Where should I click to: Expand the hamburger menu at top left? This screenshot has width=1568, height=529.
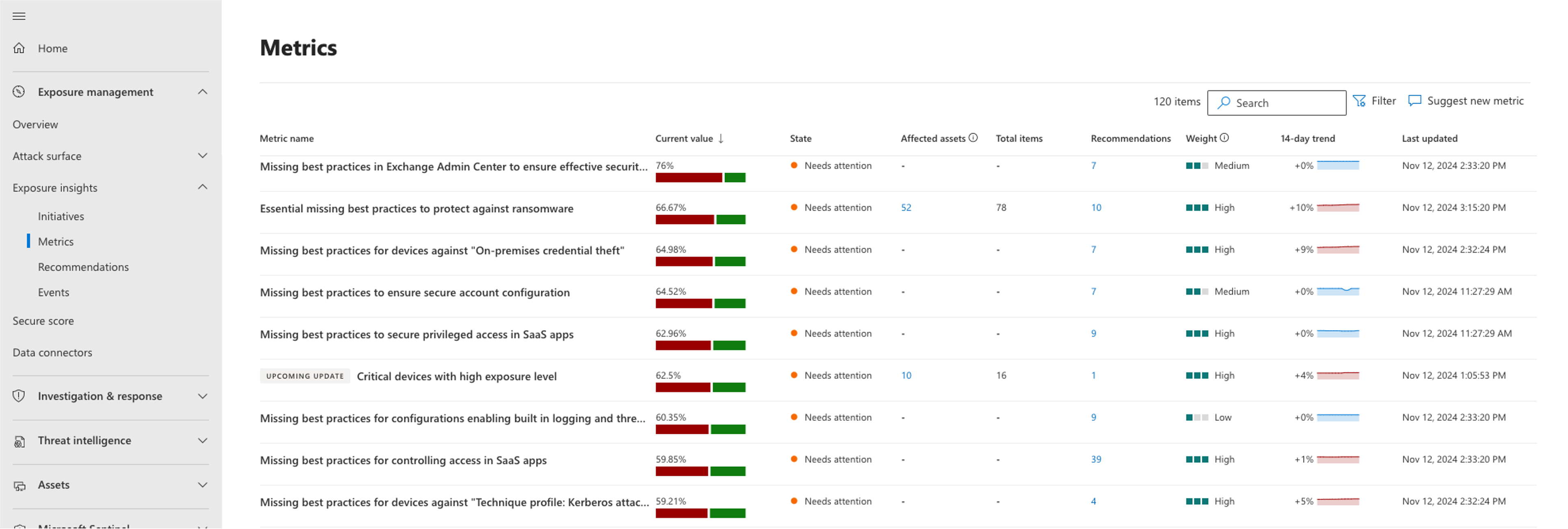(x=19, y=16)
